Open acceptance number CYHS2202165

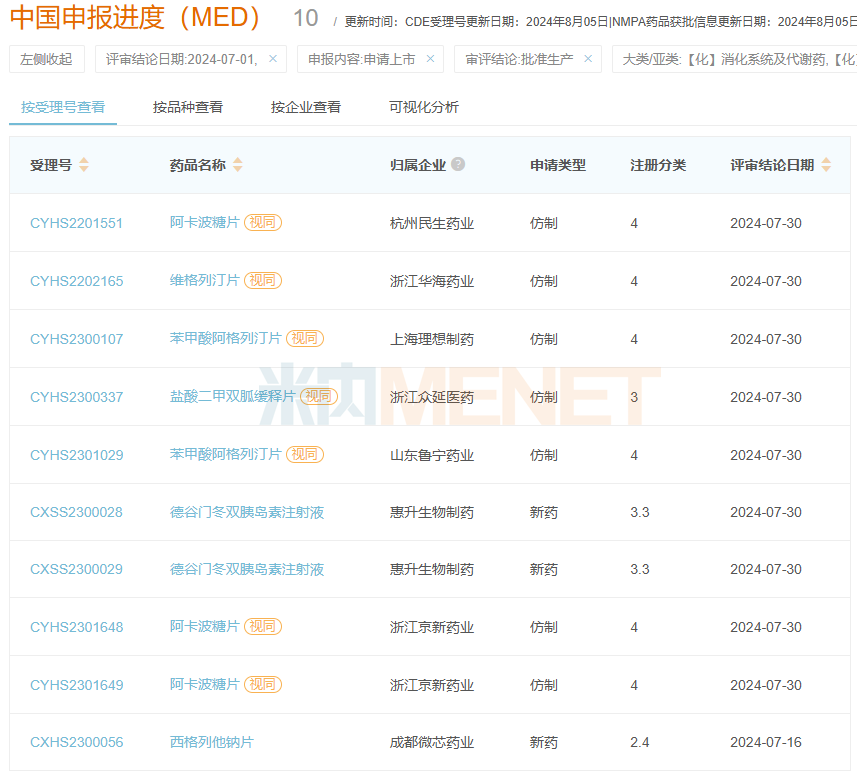point(77,281)
